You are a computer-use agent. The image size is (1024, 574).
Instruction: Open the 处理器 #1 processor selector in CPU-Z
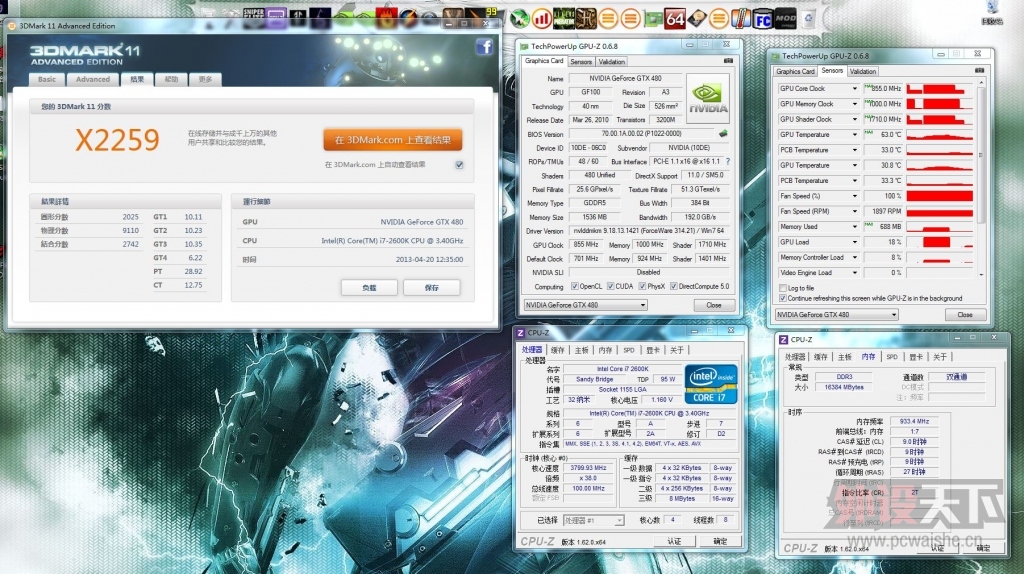coord(593,520)
